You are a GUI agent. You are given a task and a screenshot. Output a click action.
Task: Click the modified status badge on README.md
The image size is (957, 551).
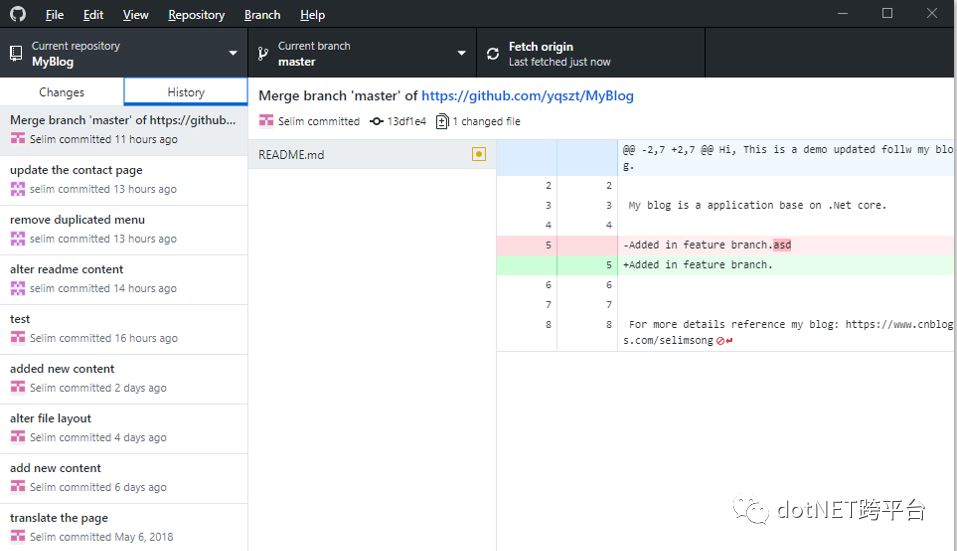tap(479, 154)
